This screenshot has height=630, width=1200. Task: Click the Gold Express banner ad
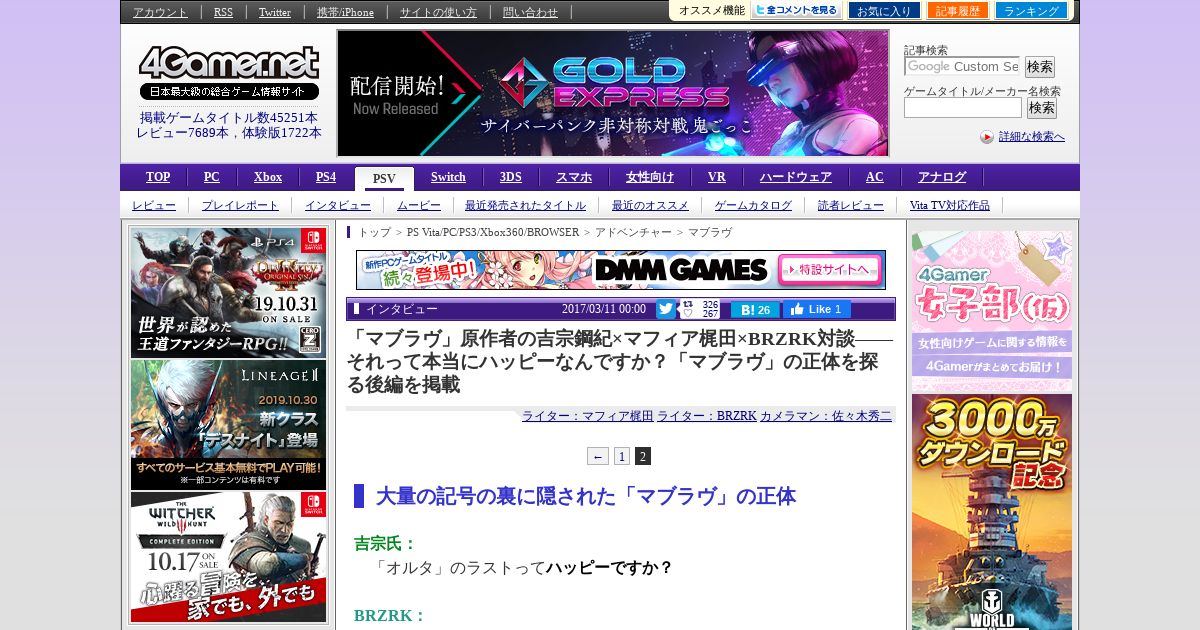pyautogui.click(x=613, y=93)
